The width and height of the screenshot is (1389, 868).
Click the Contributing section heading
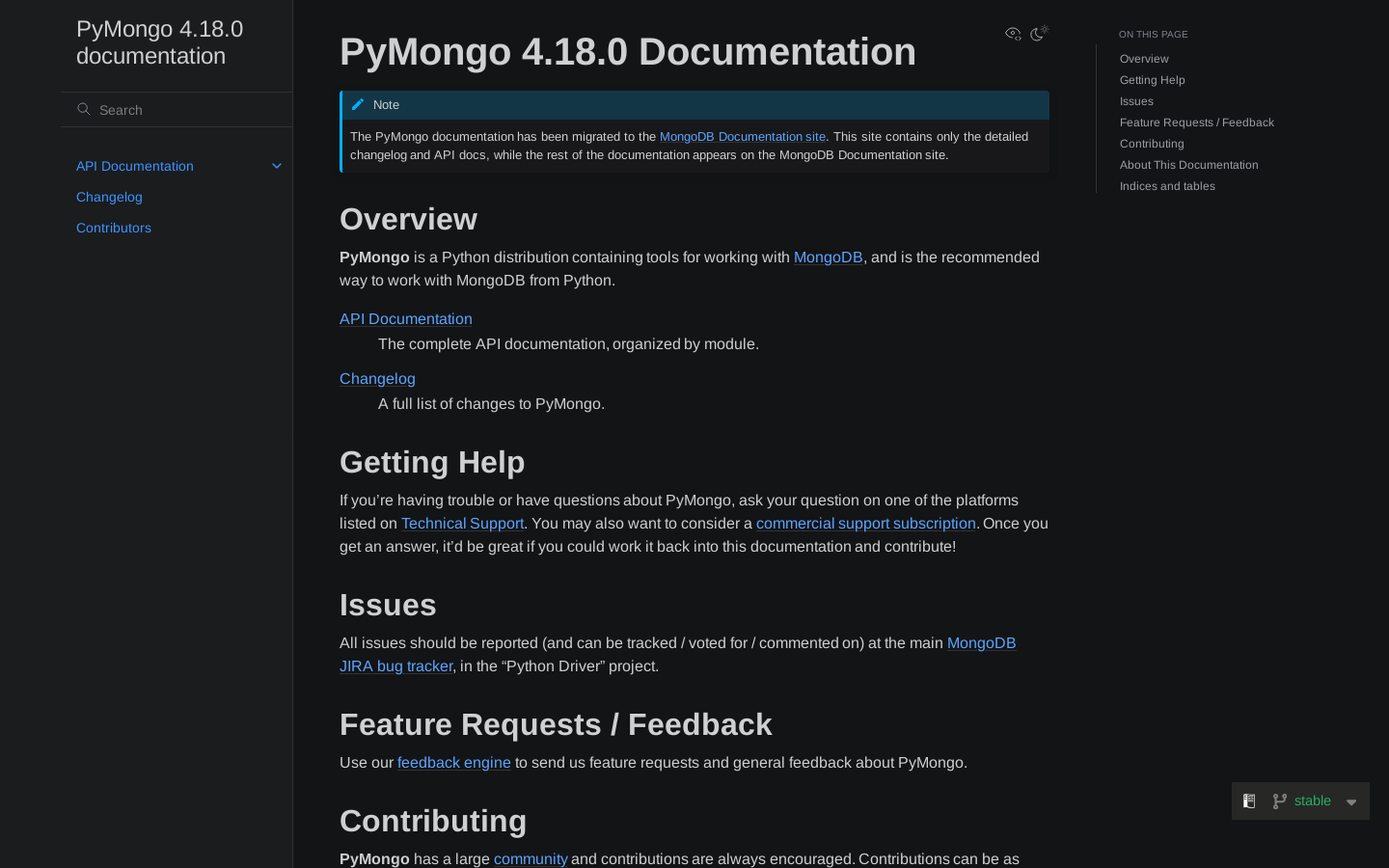point(433,821)
